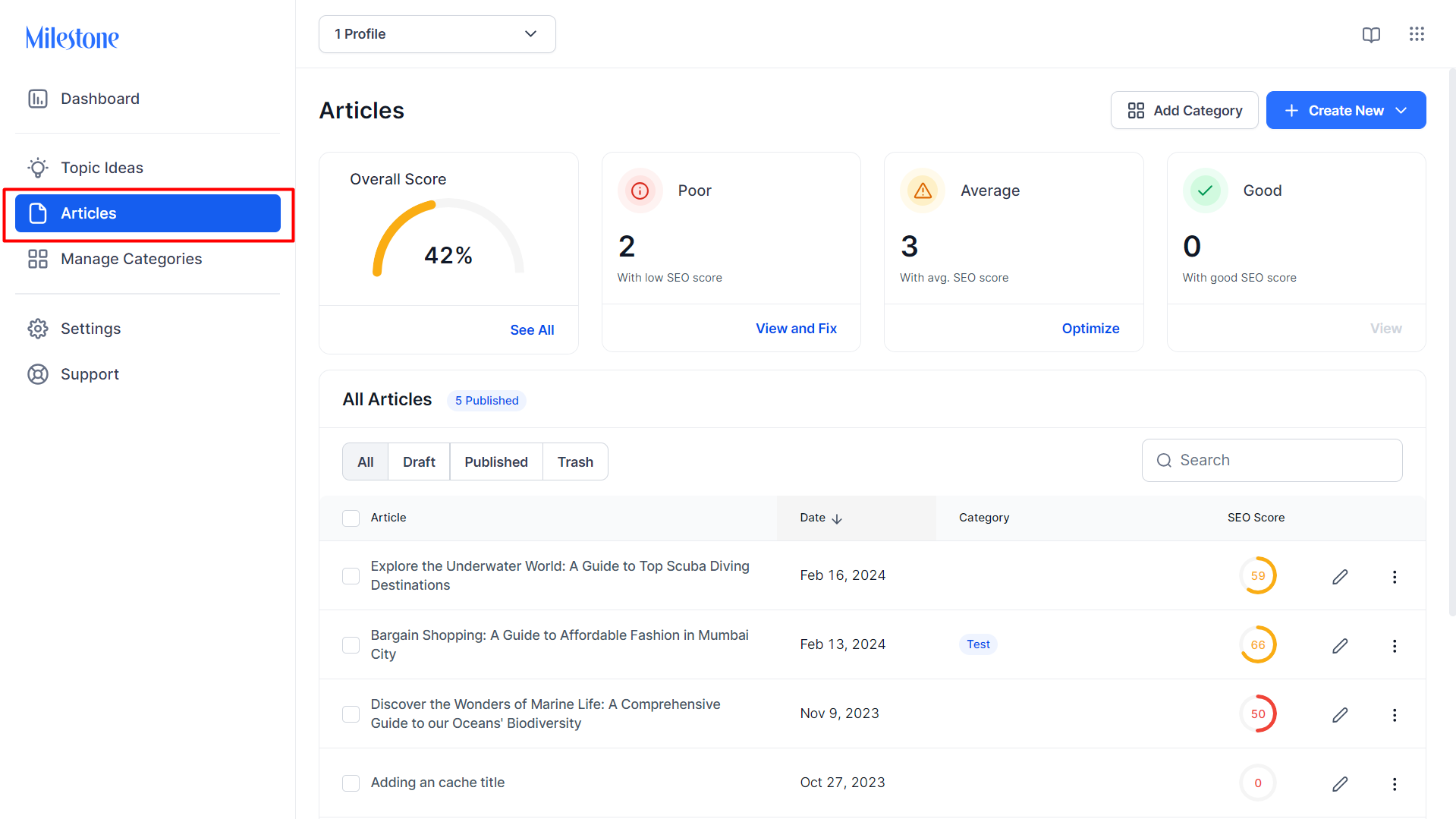Viewport: 1456px width, 819px height.
Task: Click the Add Category button
Action: click(x=1184, y=111)
